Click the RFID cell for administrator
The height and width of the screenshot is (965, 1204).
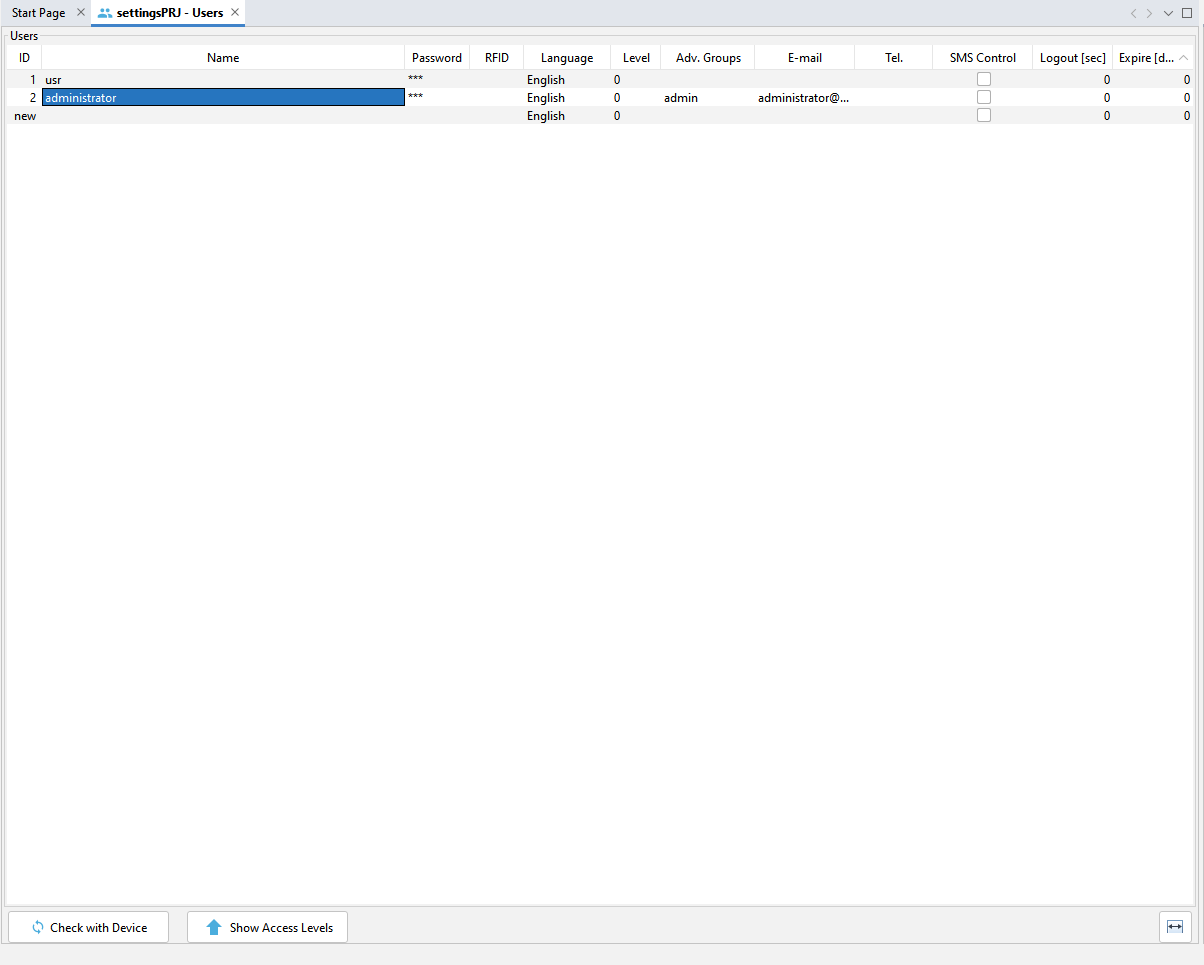[497, 97]
